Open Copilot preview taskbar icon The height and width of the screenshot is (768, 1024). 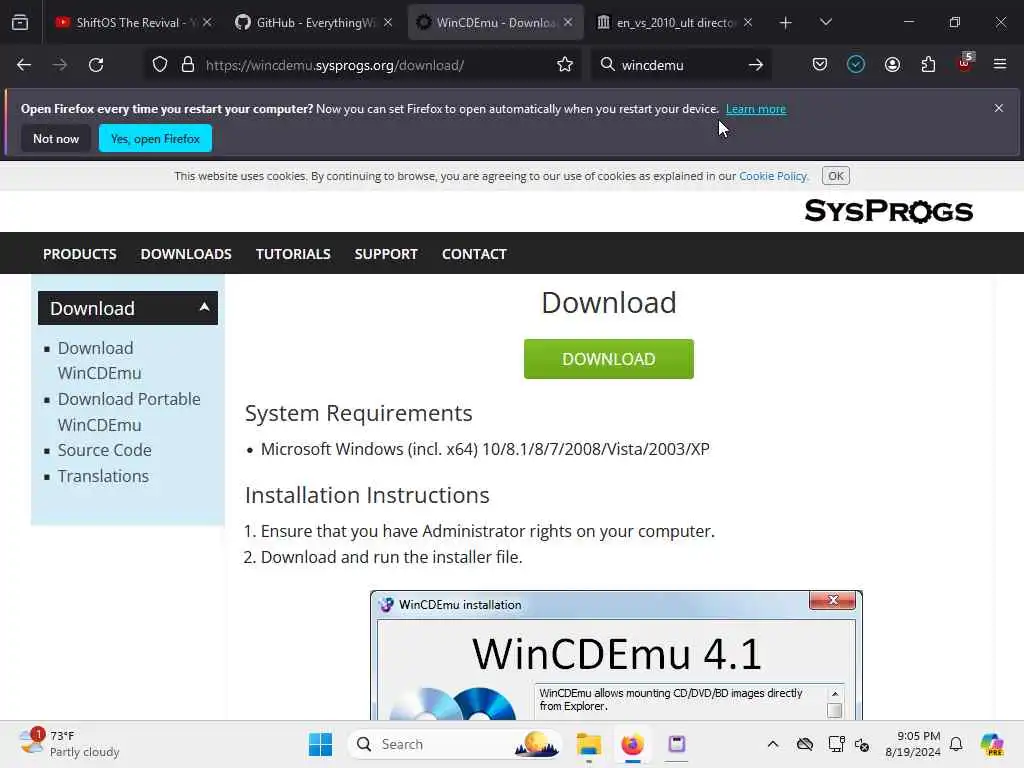click(992, 744)
